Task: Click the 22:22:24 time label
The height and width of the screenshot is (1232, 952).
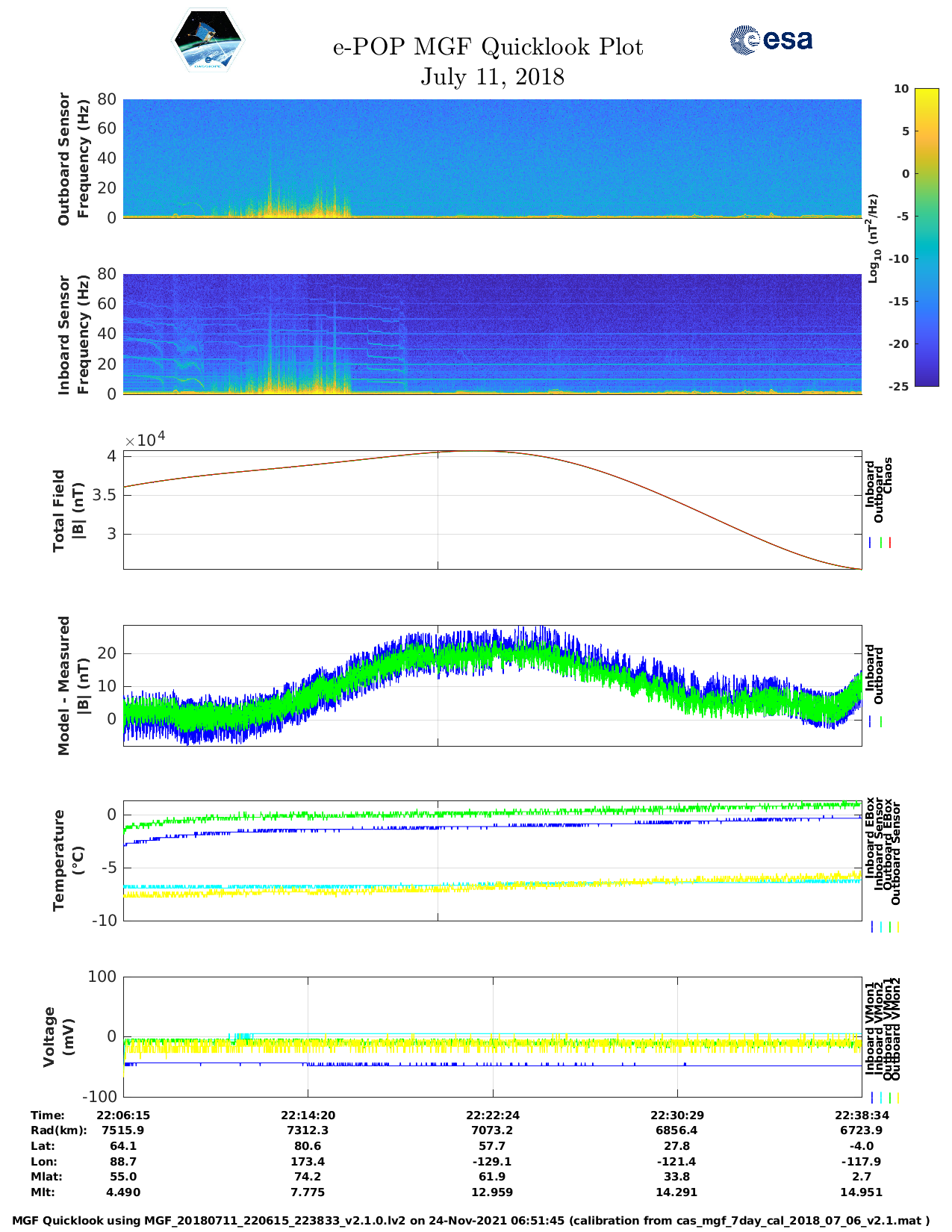Action: point(492,1115)
